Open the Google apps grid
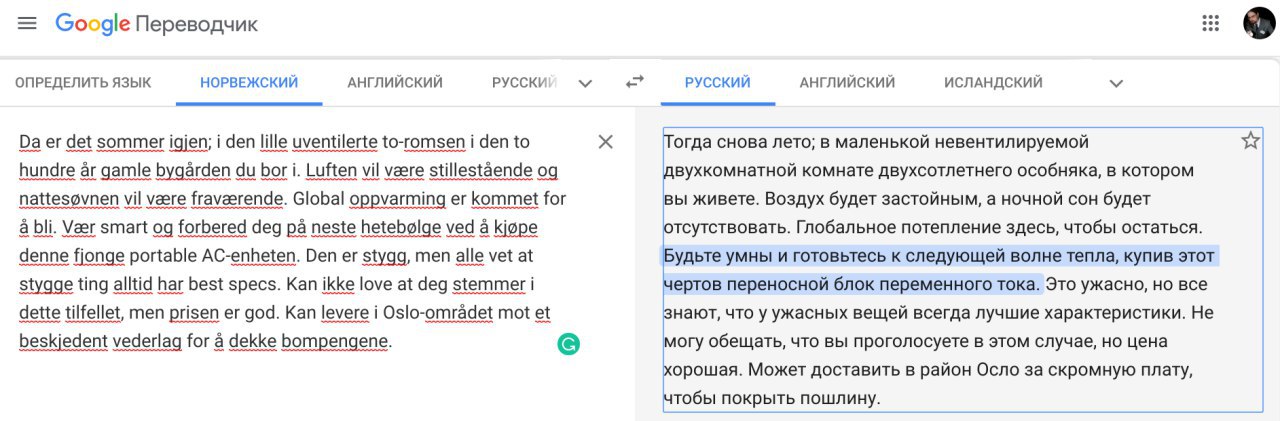The width and height of the screenshot is (1280, 421). (1210, 23)
